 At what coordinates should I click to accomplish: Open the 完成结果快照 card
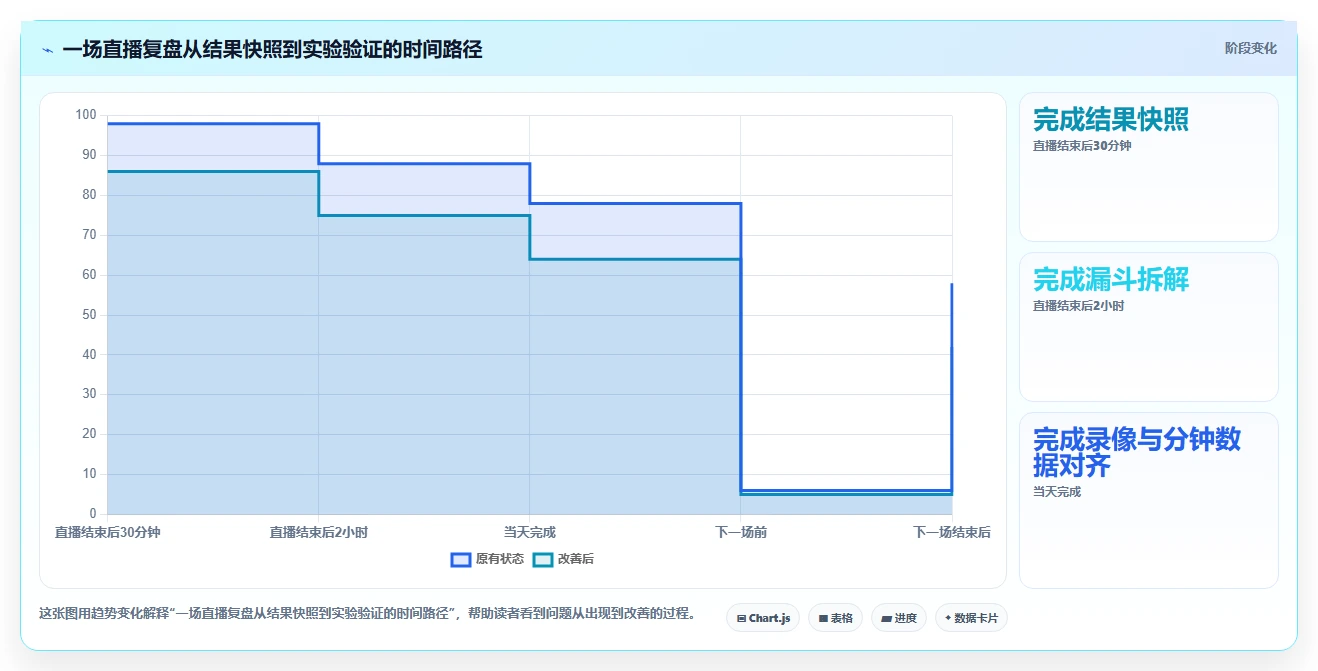(1148, 167)
